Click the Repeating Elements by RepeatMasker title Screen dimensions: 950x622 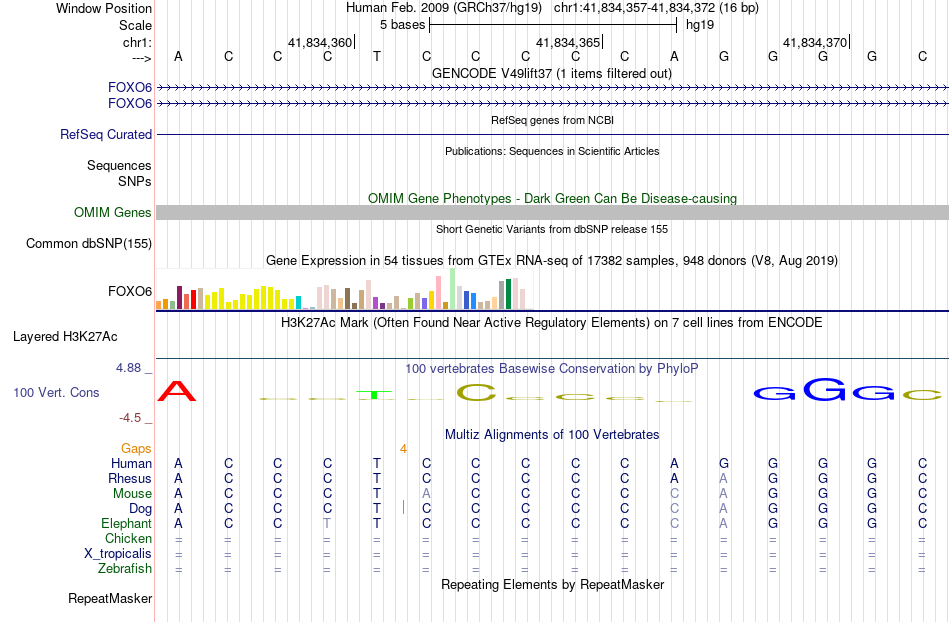(x=553, y=585)
